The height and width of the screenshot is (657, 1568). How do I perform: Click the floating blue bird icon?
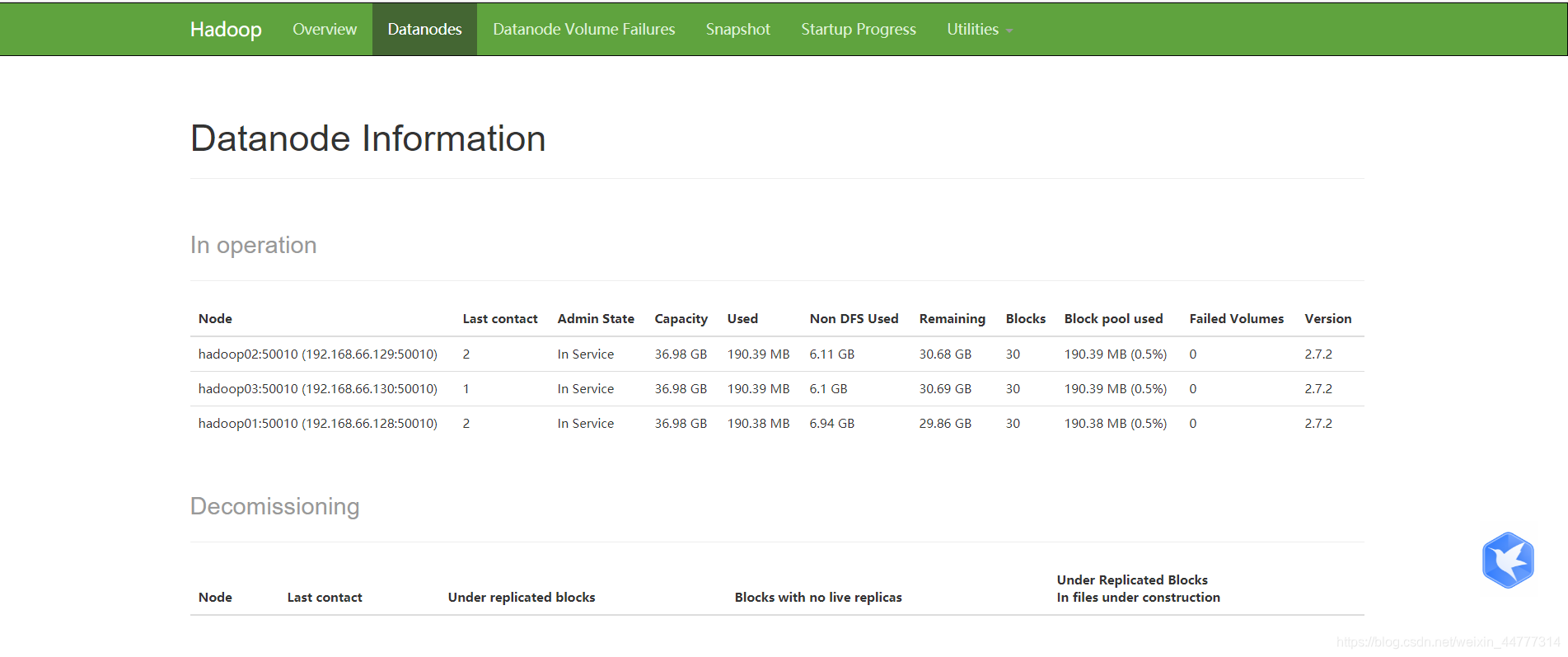(x=1508, y=560)
